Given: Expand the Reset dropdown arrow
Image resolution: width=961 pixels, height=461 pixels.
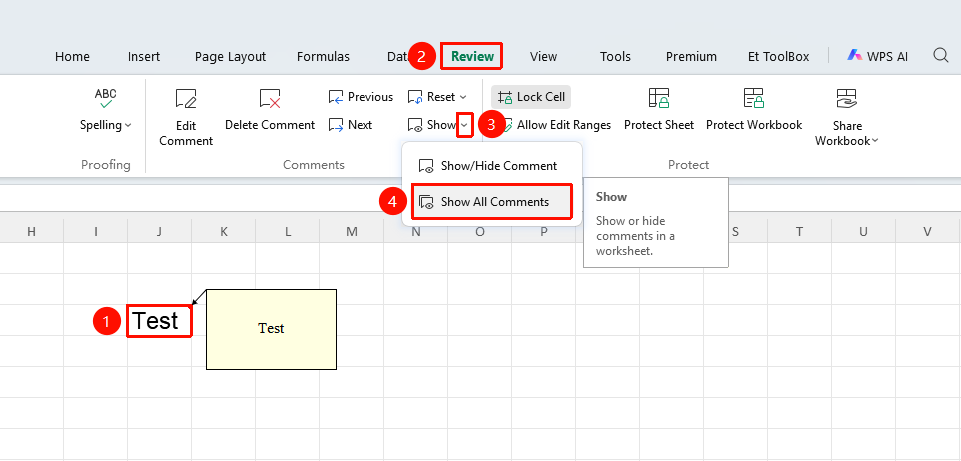Looking at the screenshot, I should click(463, 97).
